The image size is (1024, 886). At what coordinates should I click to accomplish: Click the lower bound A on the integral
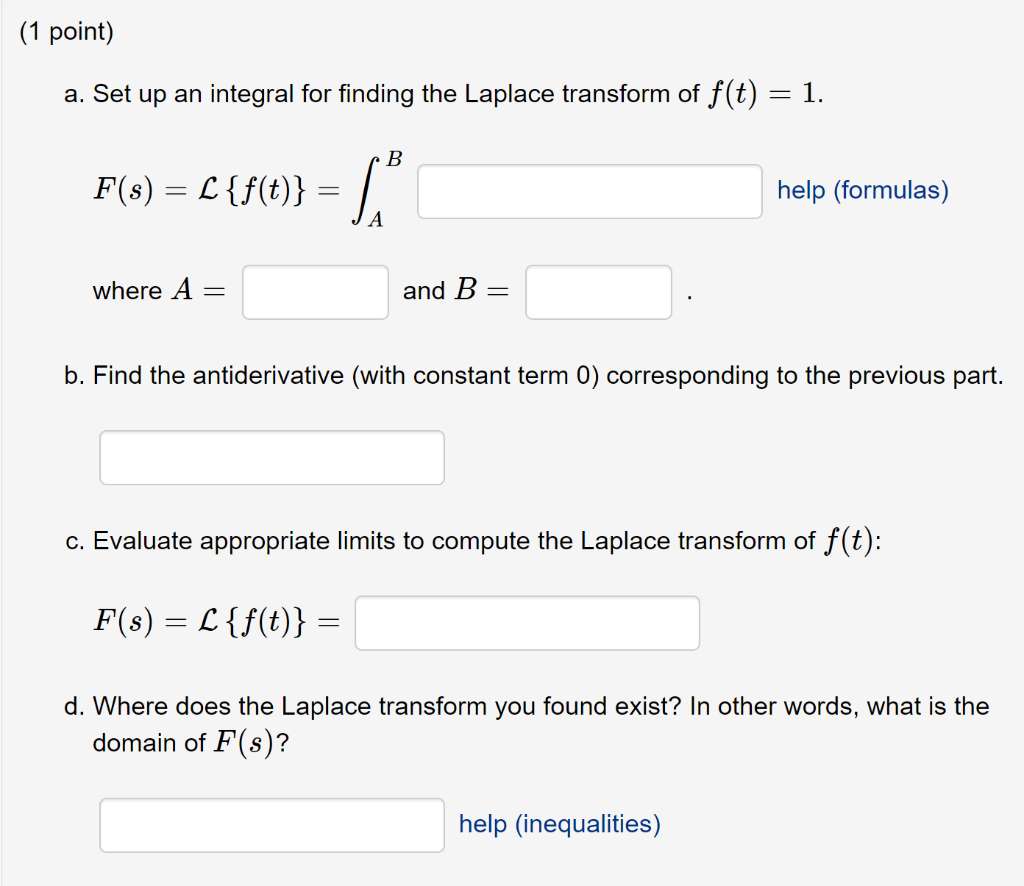(x=375, y=222)
